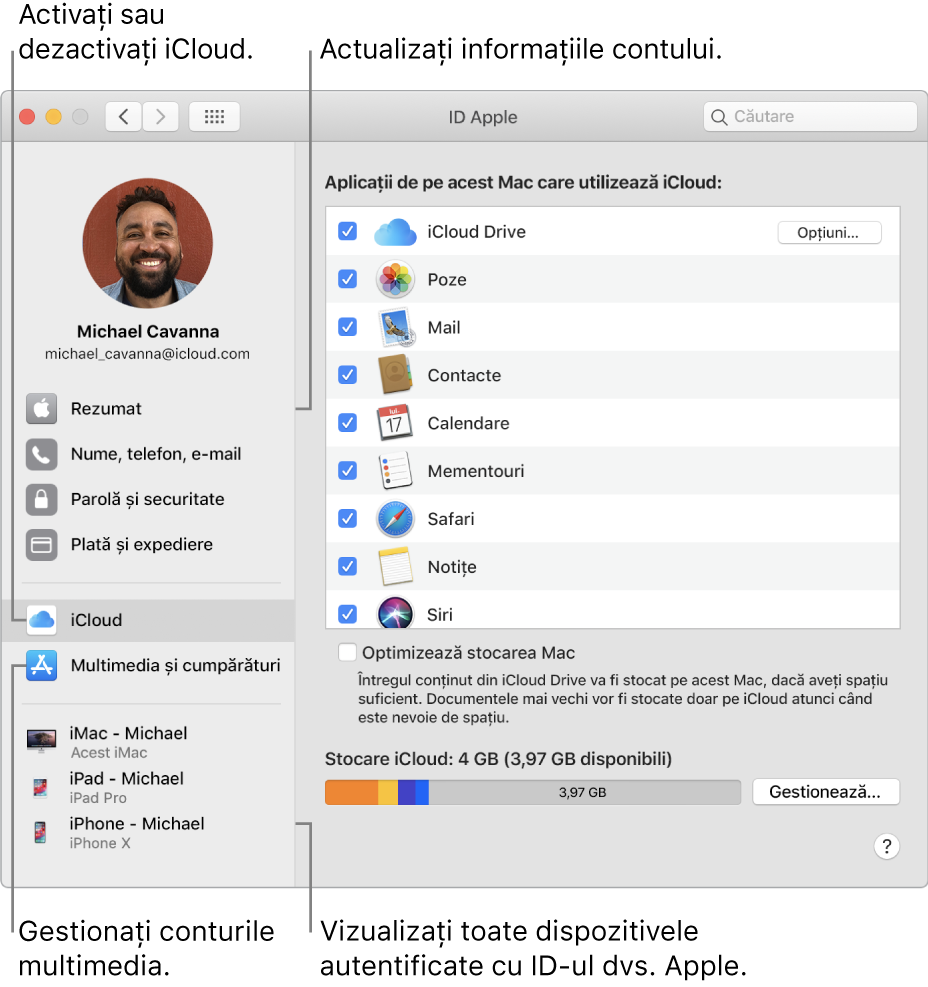Click the Poze (Photos) flower icon

click(x=395, y=279)
